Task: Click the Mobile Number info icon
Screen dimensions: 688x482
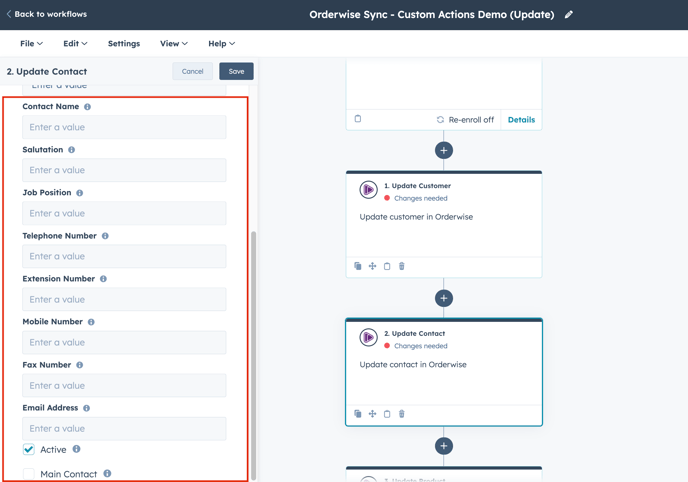Action: click(91, 322)
